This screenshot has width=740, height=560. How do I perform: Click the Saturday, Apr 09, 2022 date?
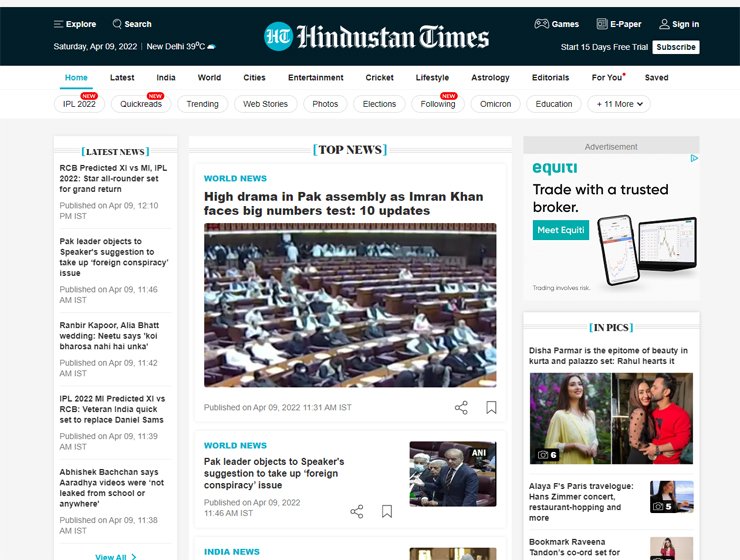point(95,47)
